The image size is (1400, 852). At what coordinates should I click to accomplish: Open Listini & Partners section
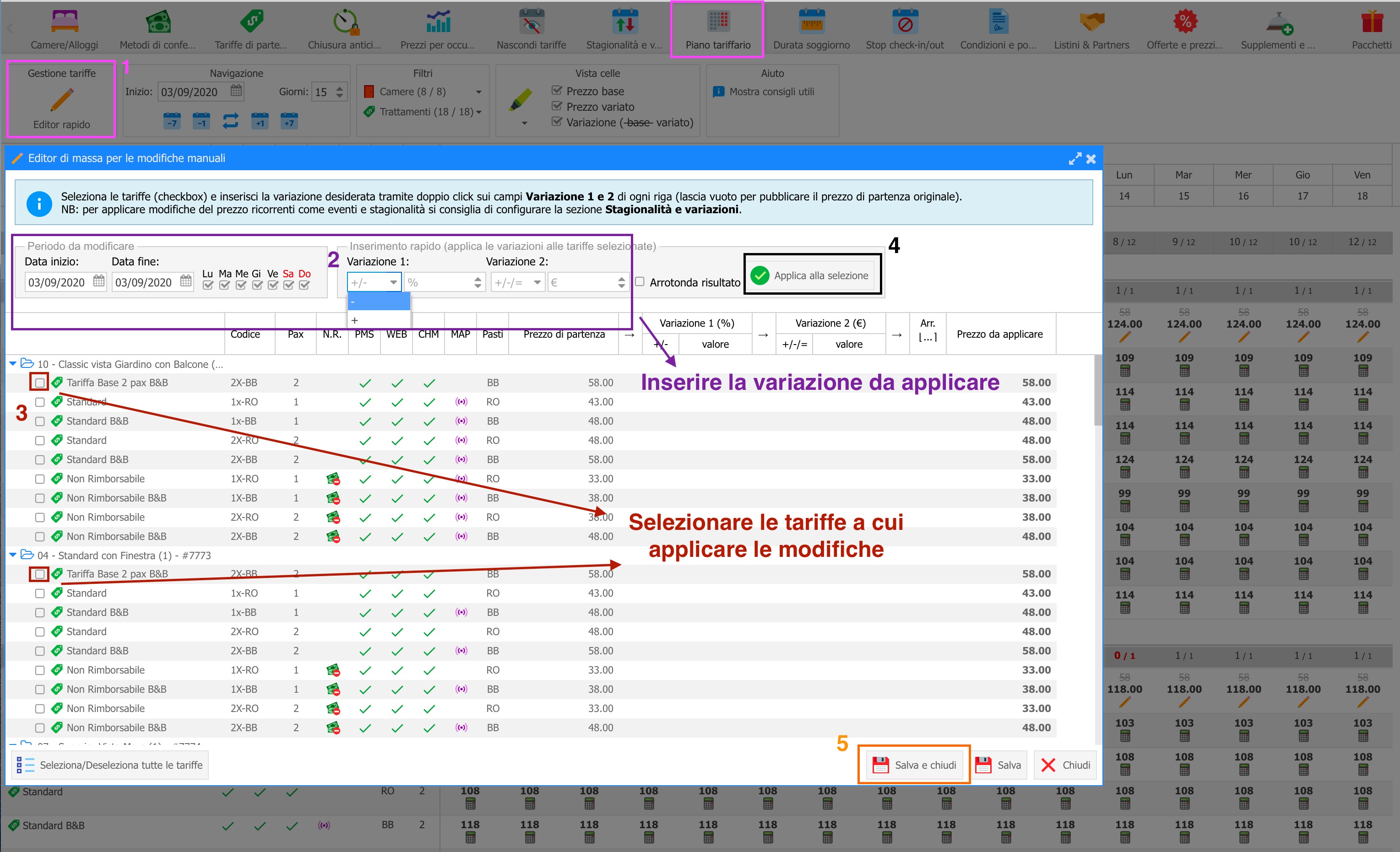tap(1091, 30)
